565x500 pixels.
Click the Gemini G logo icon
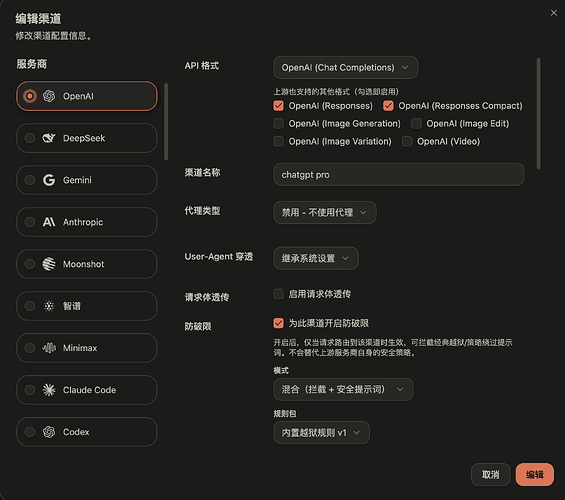(49, 180)
